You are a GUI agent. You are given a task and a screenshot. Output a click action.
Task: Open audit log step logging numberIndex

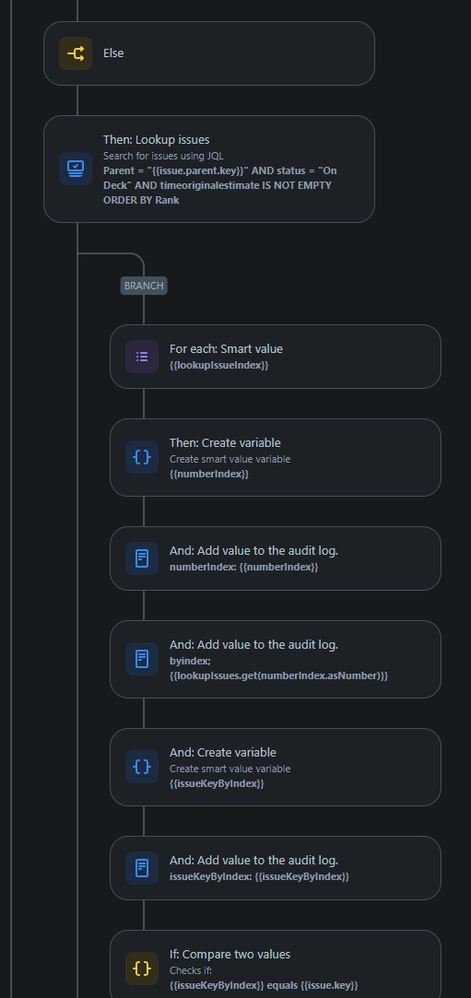pyautogui.click(x=275, y=558)
